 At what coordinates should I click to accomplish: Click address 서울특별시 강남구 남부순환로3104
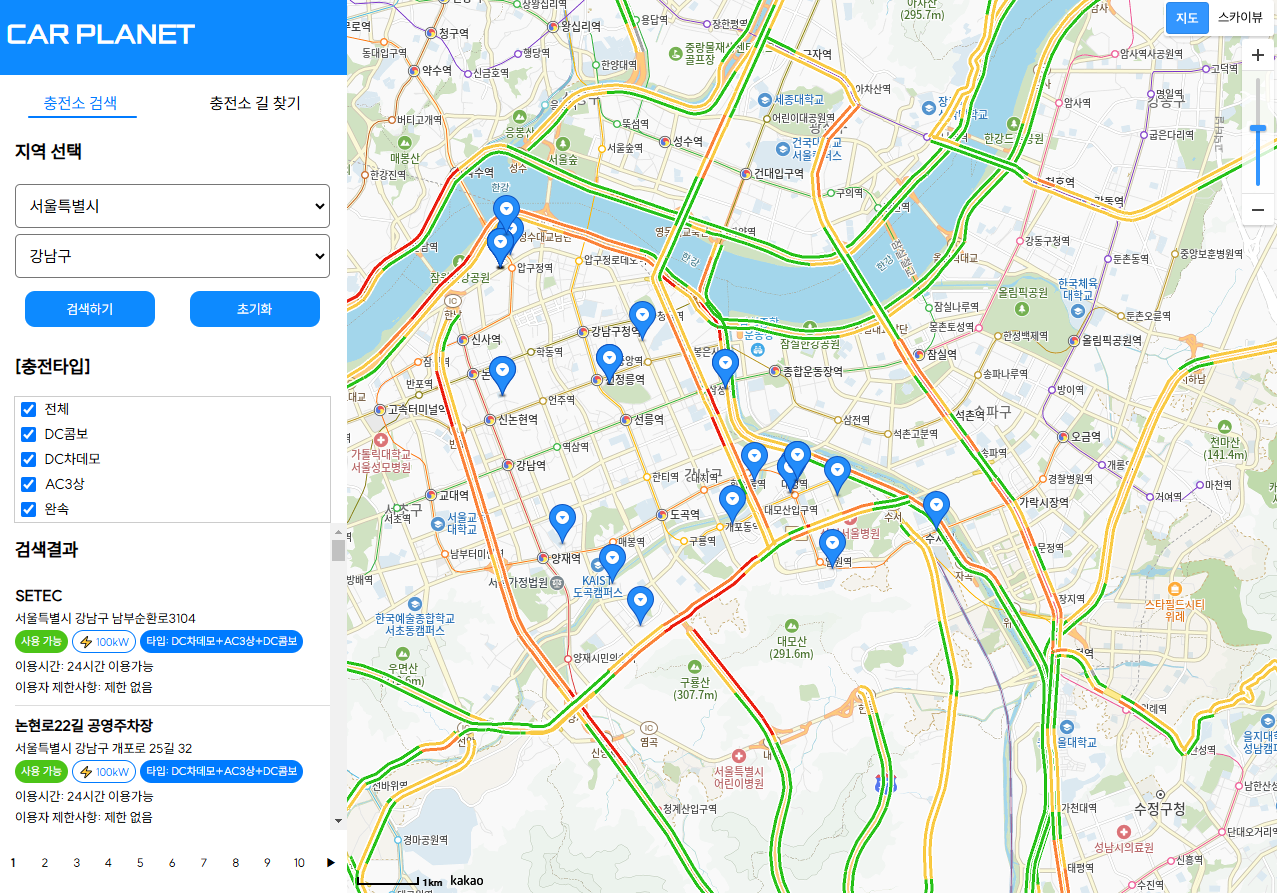(x=105, y=619)
